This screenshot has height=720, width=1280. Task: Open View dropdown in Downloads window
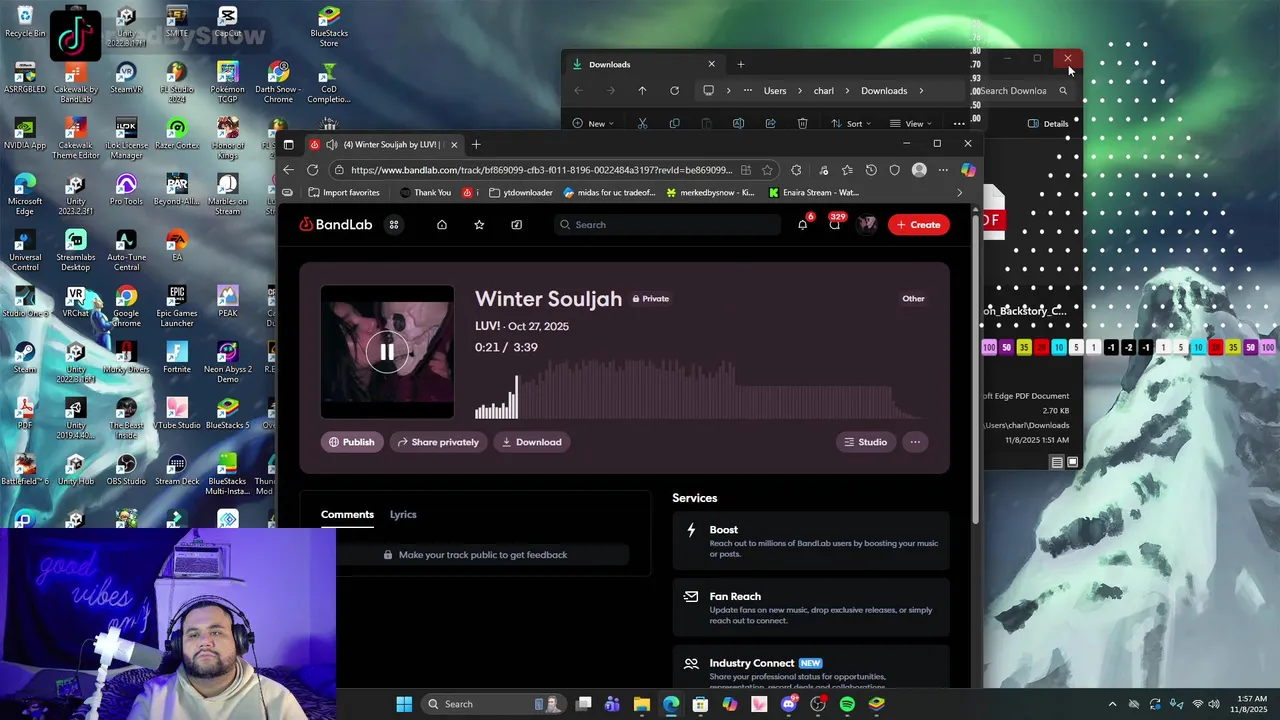coord(913,124)
